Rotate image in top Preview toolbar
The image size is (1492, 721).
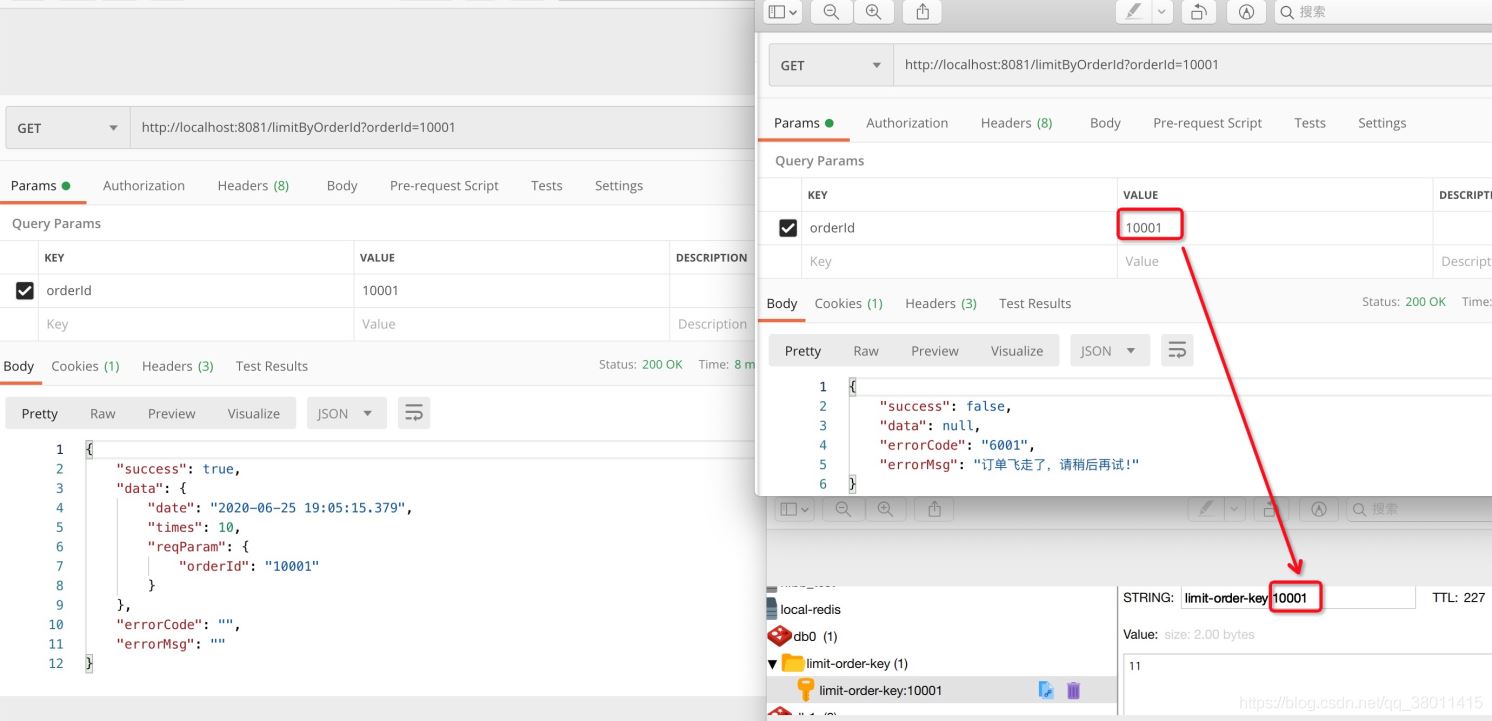1197,12
